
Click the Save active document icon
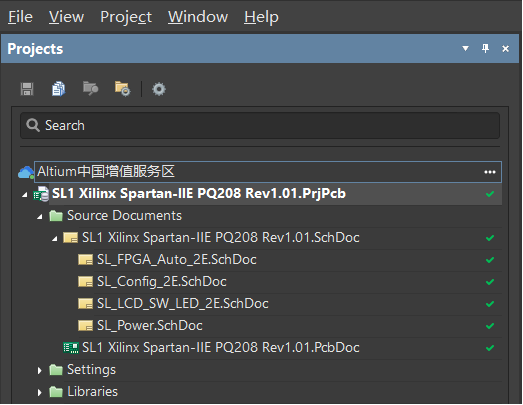(27, 89)
